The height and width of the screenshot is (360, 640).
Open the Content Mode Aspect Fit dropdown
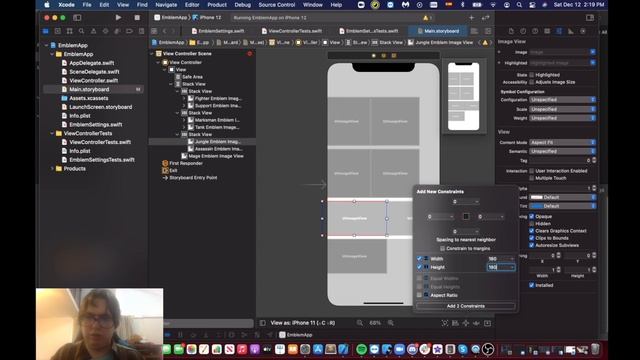[562, 142]
